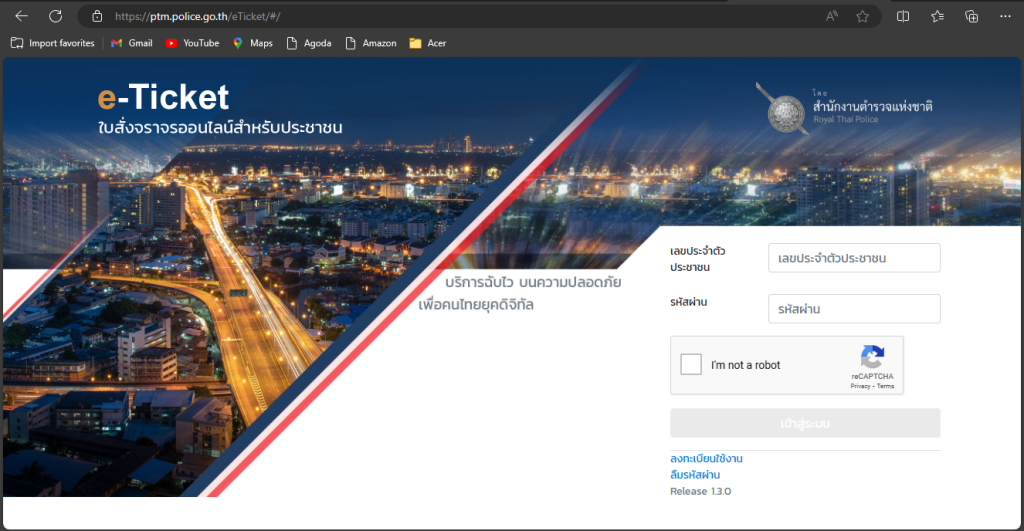Open the split screen icon in the toolbar
The width and height of the screenshot is (1024, 531).
tap(903, 16)
